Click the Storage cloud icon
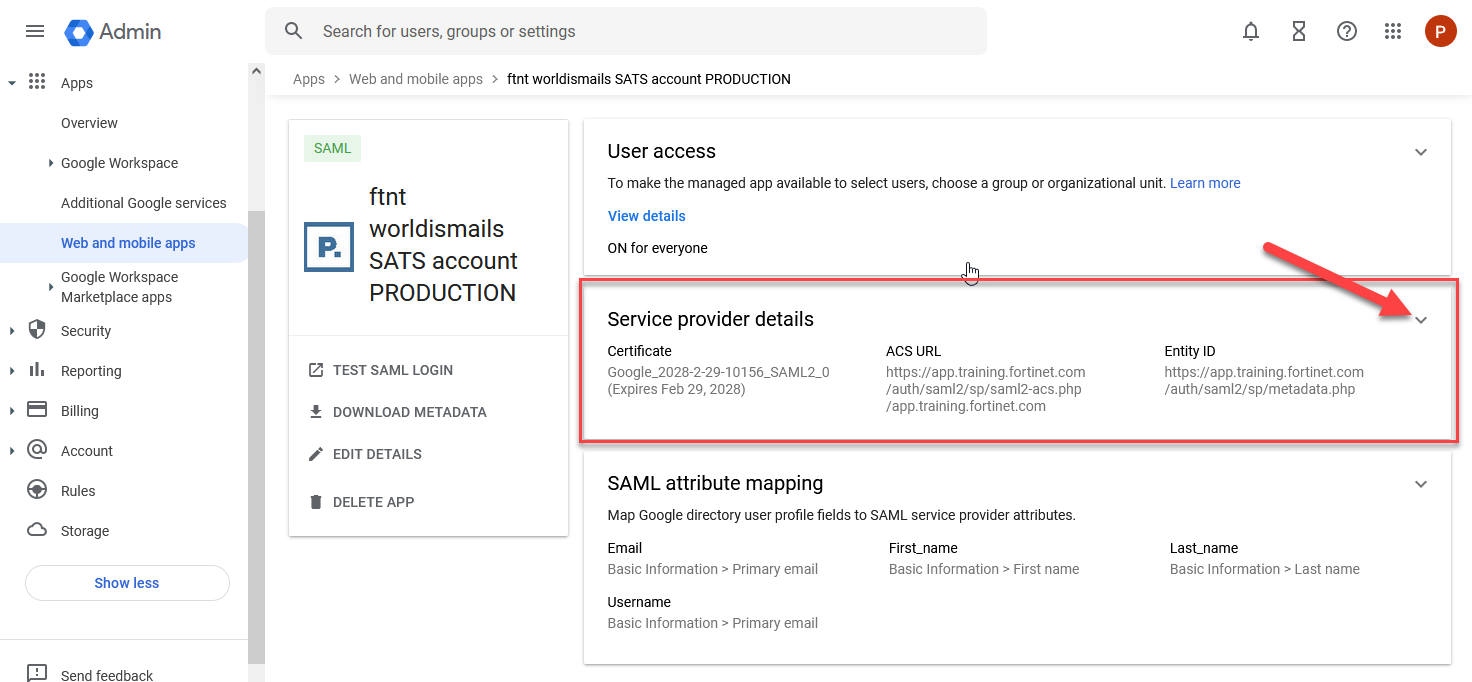This screenshot has height=682, width=1472. tap(37, 530)
